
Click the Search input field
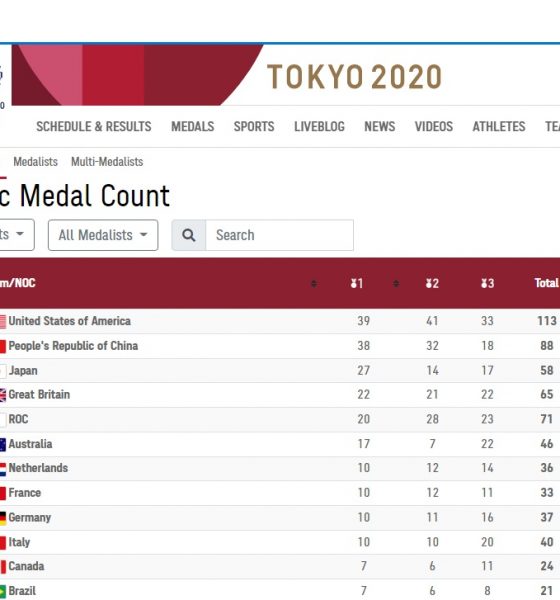coord(279,235)
